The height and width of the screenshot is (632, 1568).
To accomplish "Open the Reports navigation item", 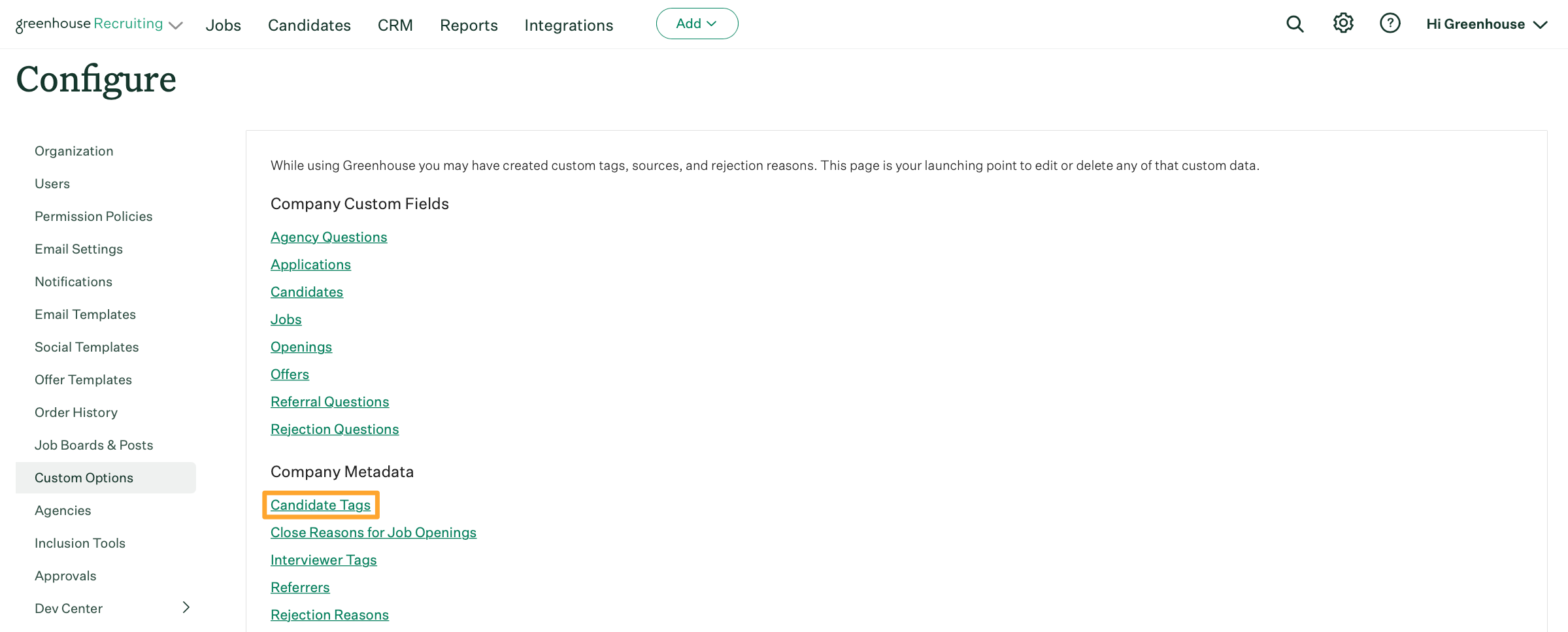I will (x=469, y=25).
